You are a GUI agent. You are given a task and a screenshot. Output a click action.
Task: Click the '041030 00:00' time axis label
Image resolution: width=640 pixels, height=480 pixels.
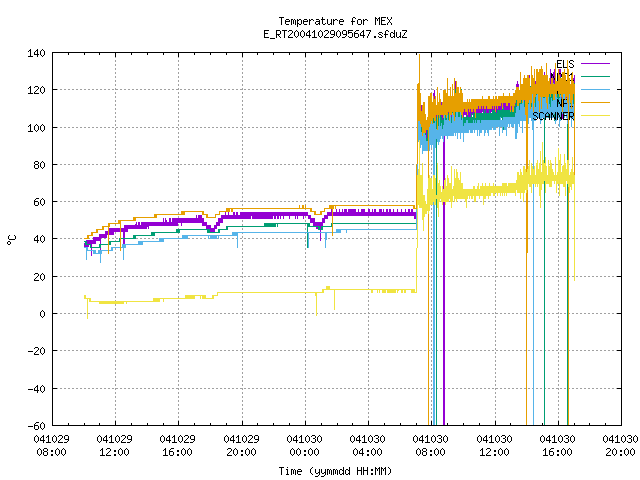pos(304,446)
